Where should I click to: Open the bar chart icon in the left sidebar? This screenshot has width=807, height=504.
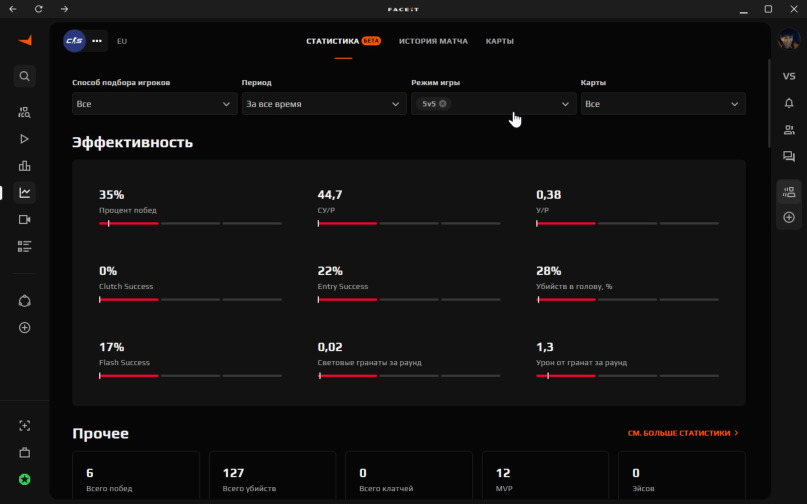tap(25, 166)
